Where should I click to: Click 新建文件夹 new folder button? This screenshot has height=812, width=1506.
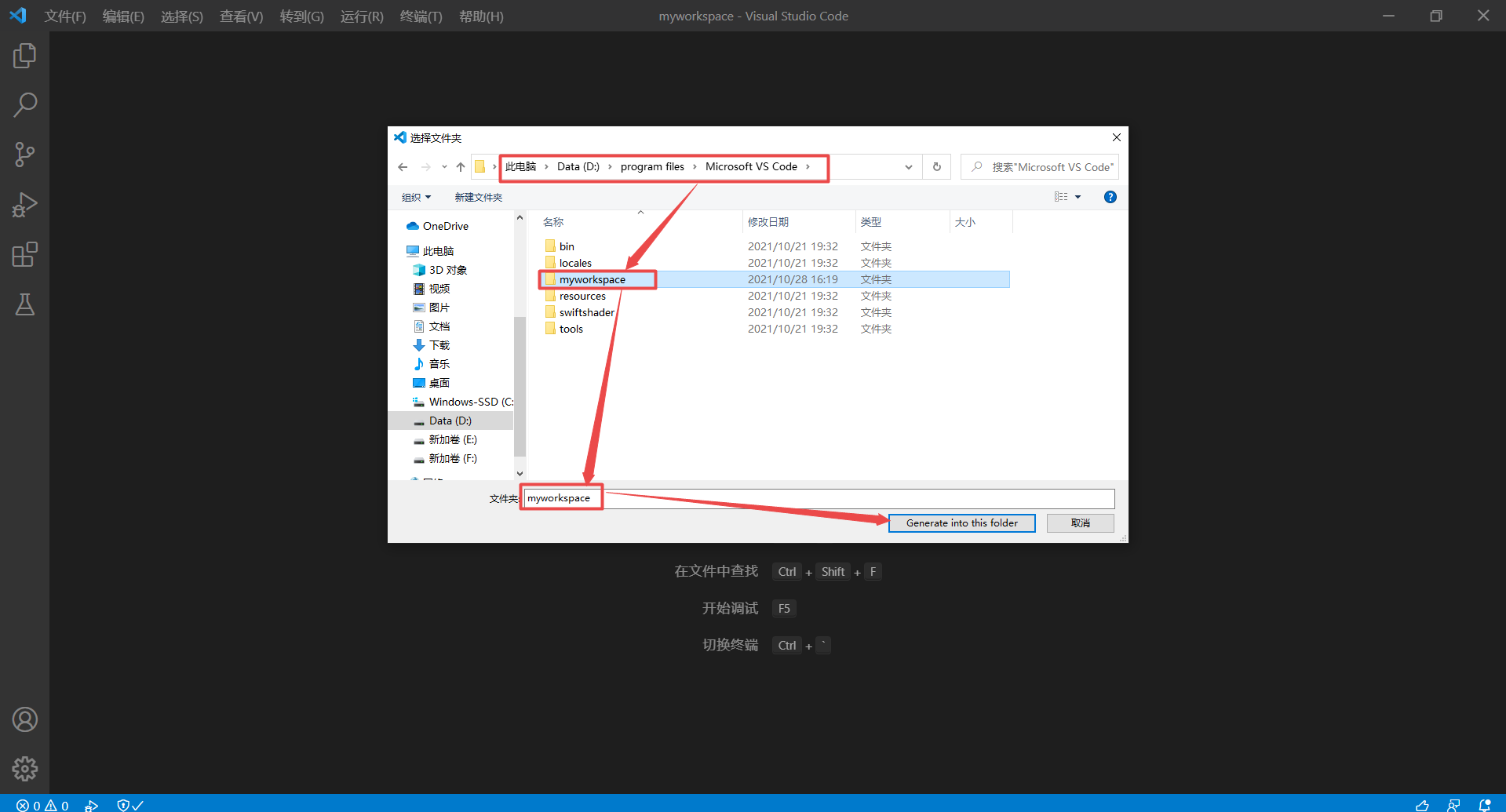(x=478, y=197)
